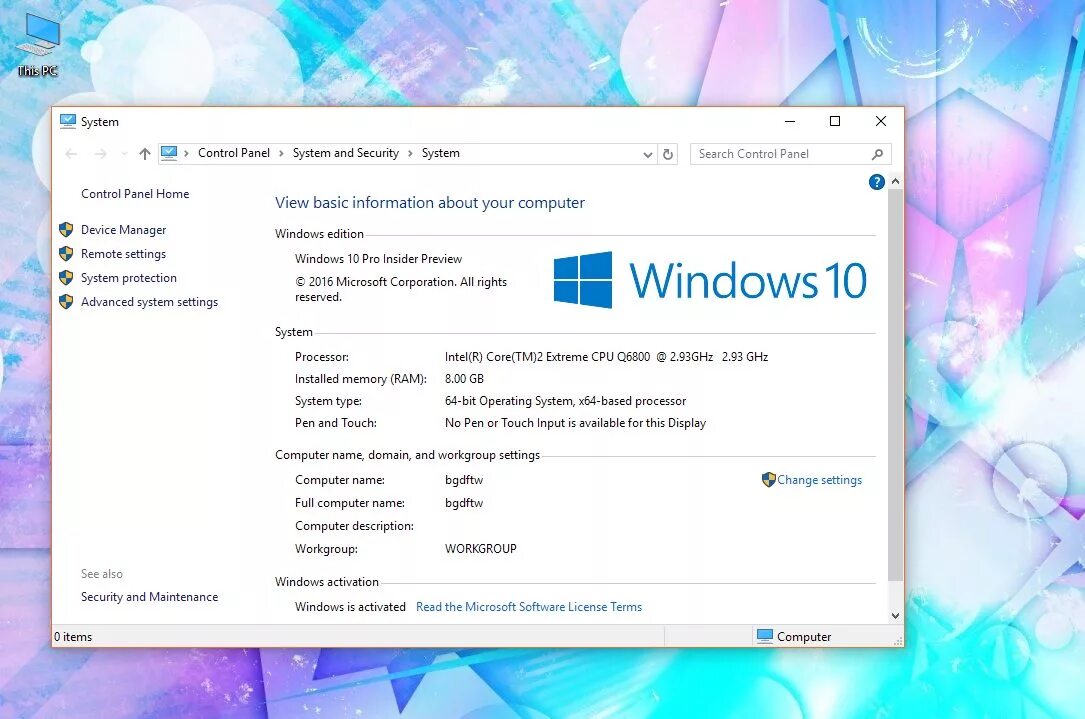Click the blue help question mark icon
1085x719 pixels.
point(876,181)
